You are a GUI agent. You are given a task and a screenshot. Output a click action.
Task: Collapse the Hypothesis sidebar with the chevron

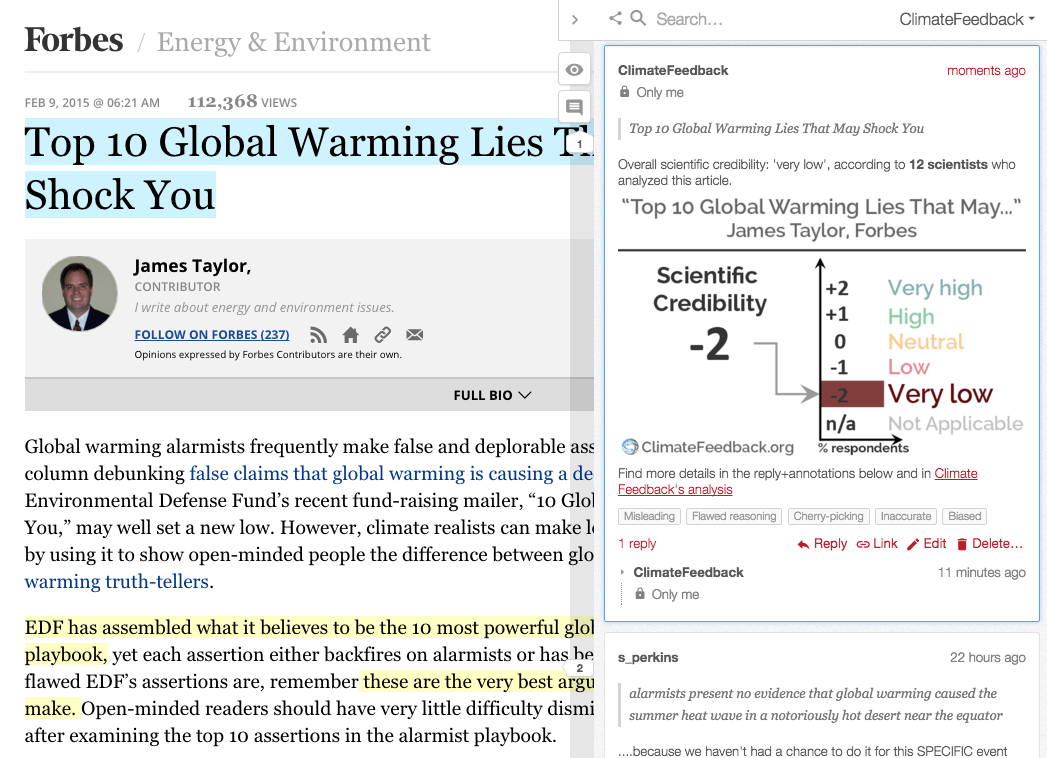(x=574, y=19)
